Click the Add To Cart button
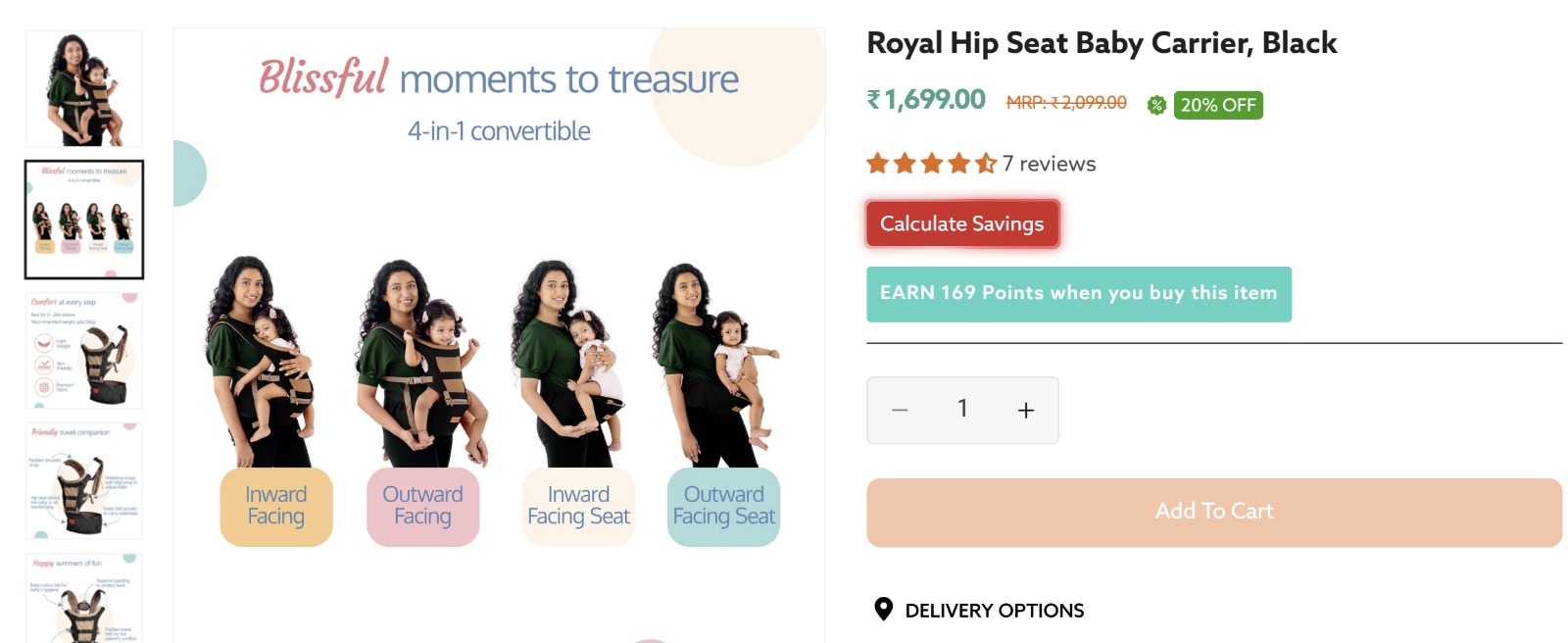 [1213, 512]
